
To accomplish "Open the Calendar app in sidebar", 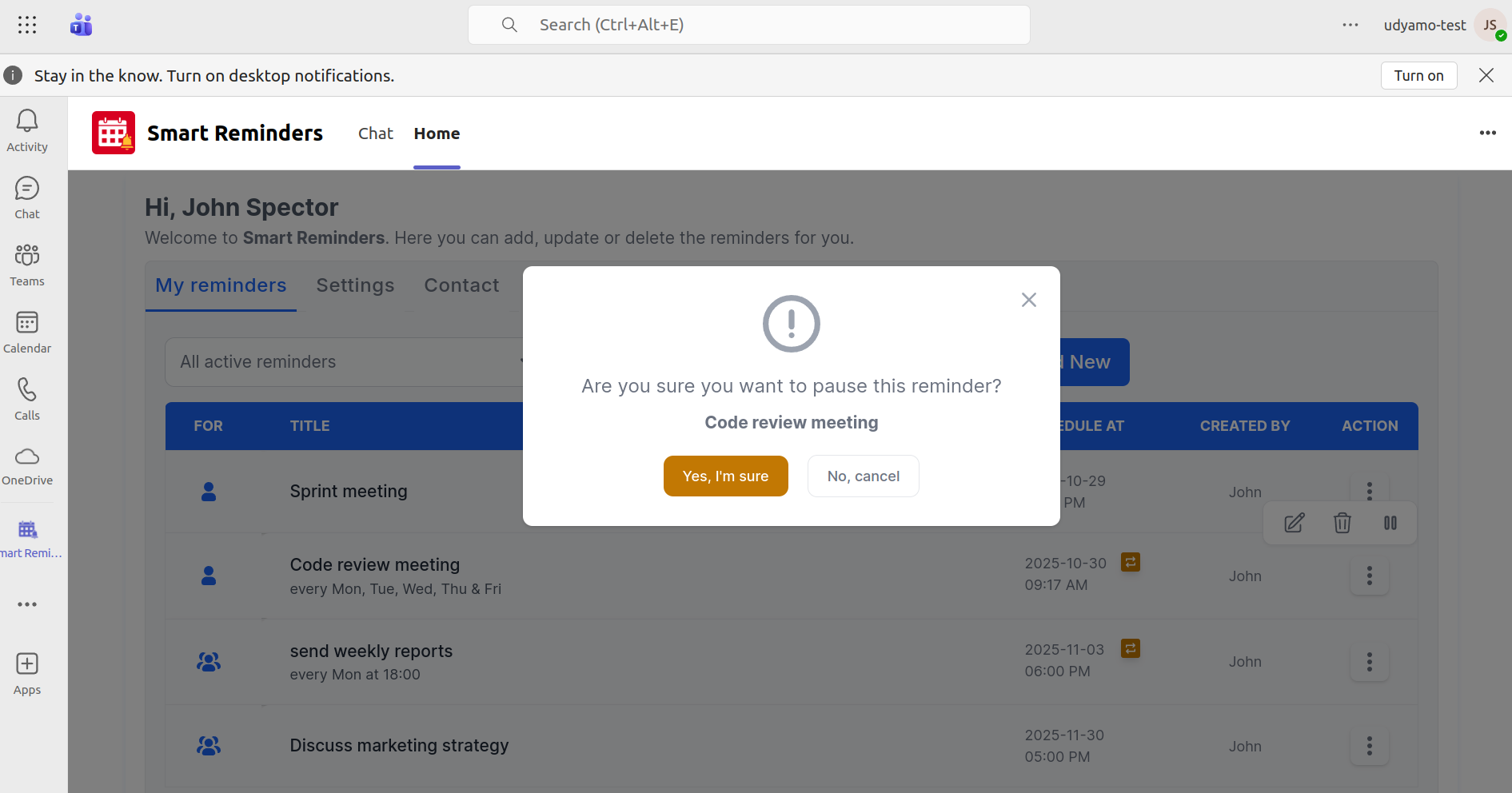I will click(x=27, y=332).
